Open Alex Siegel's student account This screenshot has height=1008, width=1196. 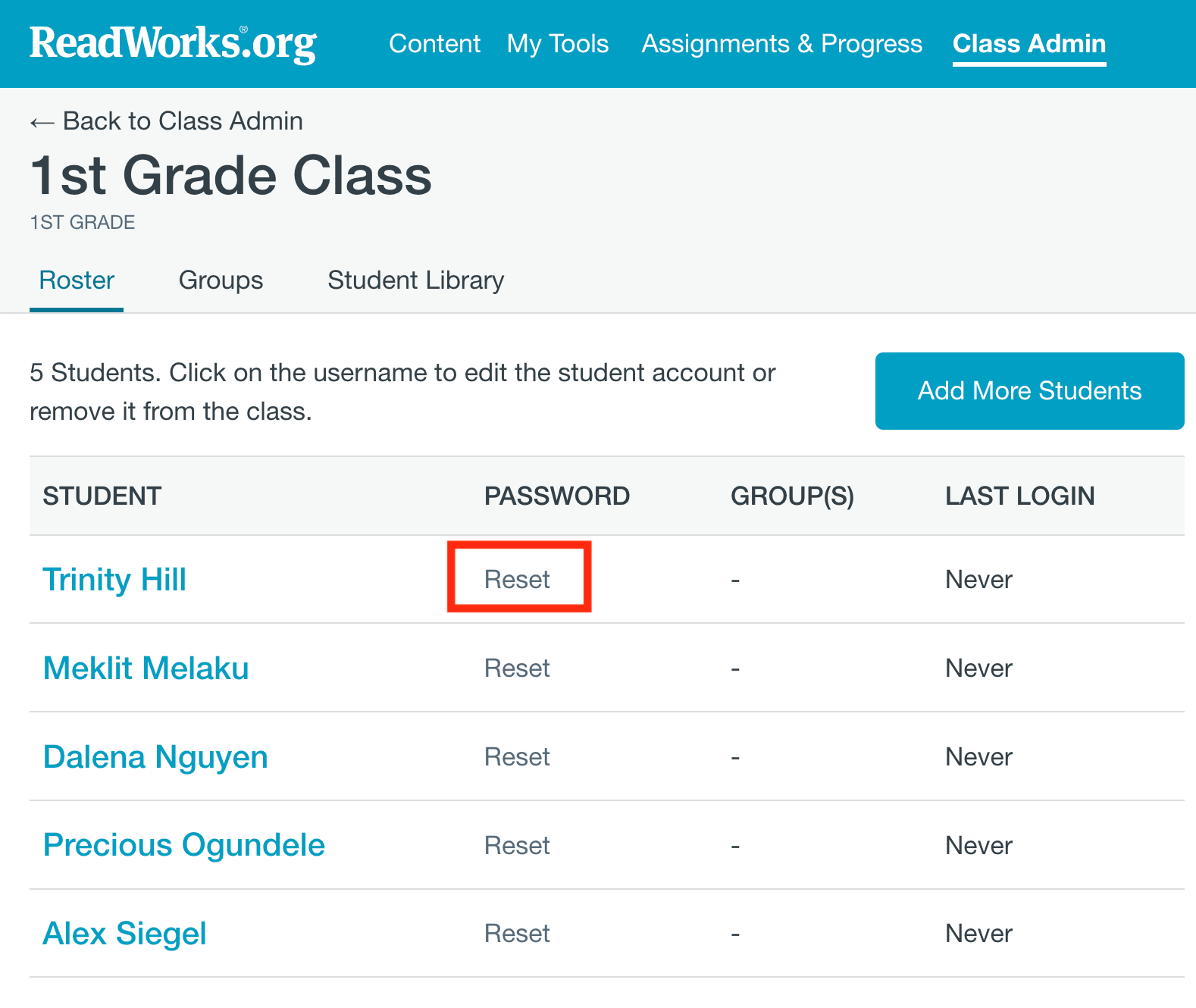coord(124,934)
